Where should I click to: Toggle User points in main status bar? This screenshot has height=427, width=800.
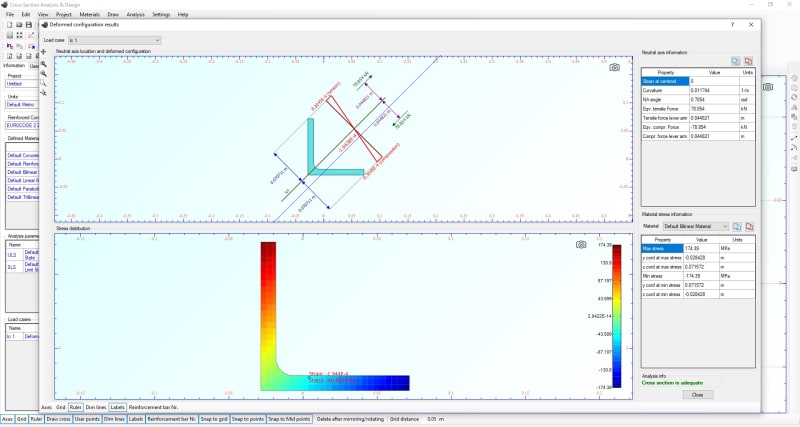[87, 419]
